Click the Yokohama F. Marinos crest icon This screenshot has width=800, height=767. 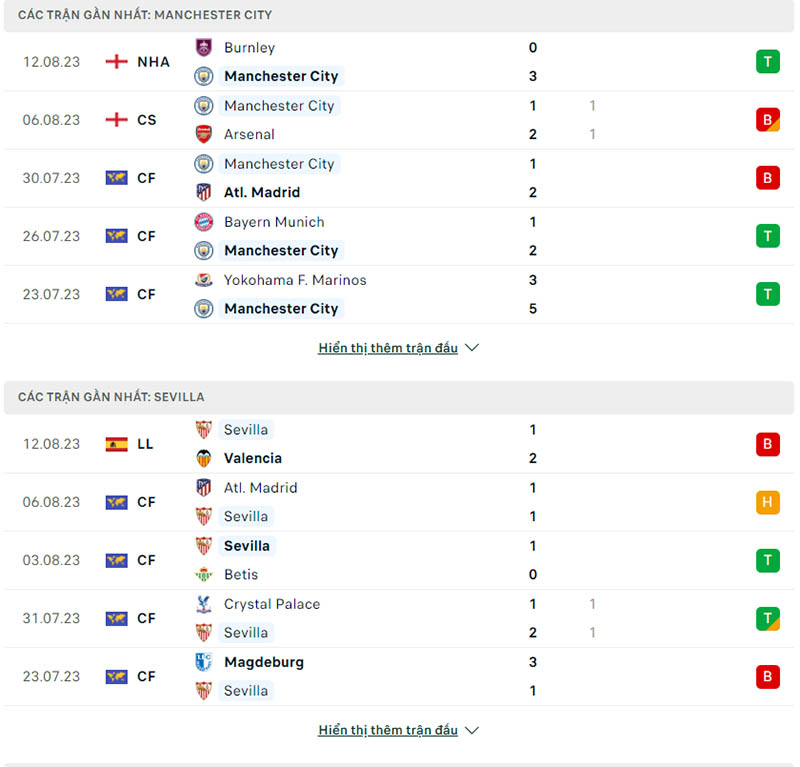click(x=204, y=280)
